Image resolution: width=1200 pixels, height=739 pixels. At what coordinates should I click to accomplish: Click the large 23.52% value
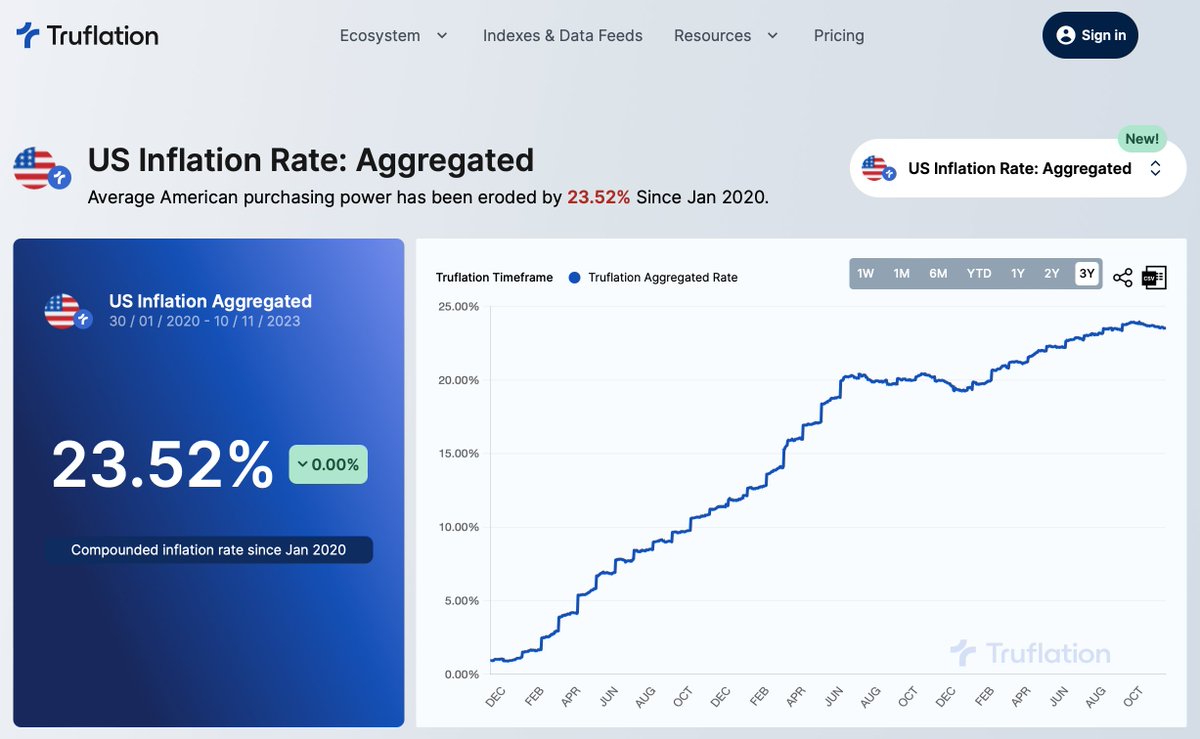(162, 465)
